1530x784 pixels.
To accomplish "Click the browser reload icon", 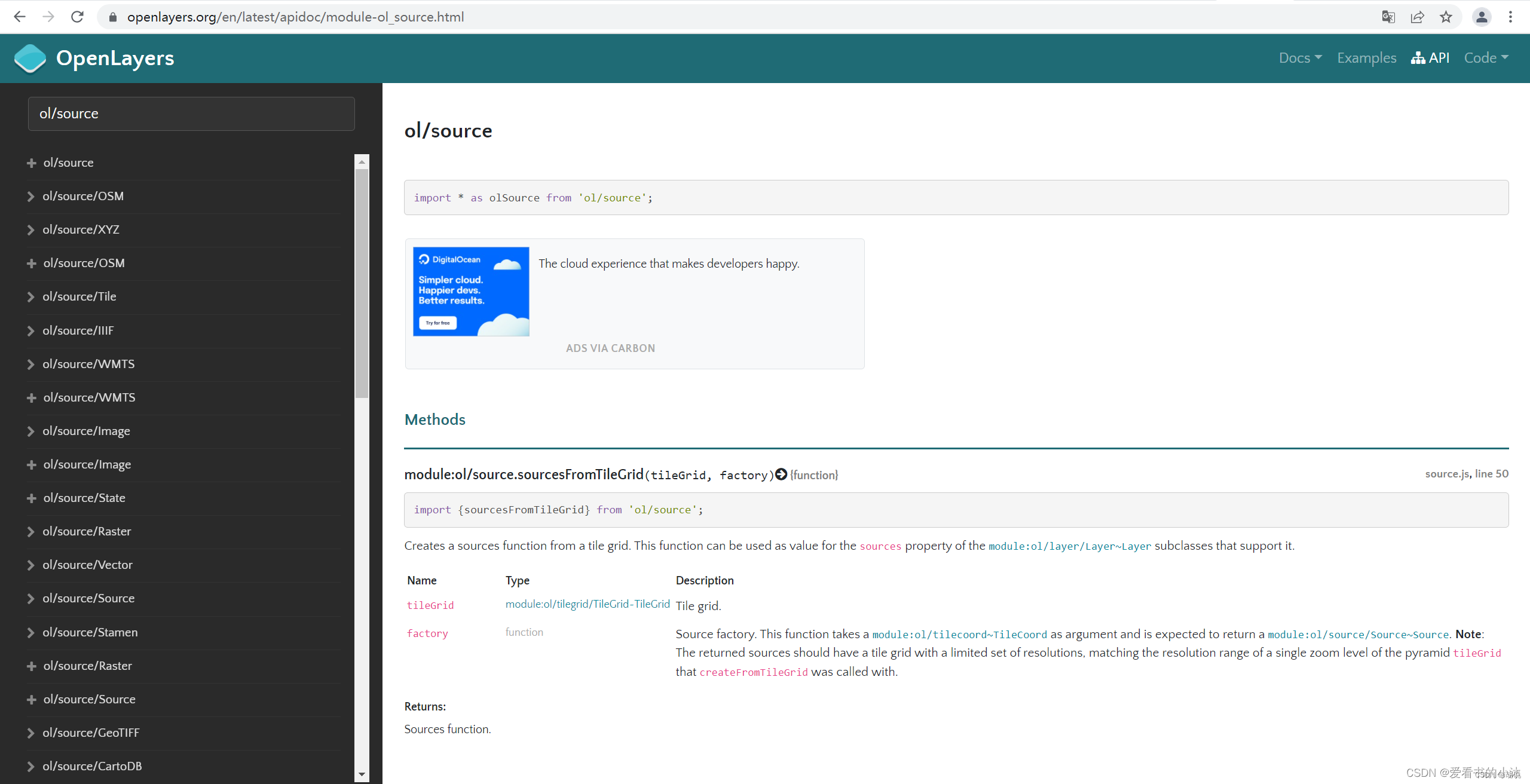I will coord(77,17).
